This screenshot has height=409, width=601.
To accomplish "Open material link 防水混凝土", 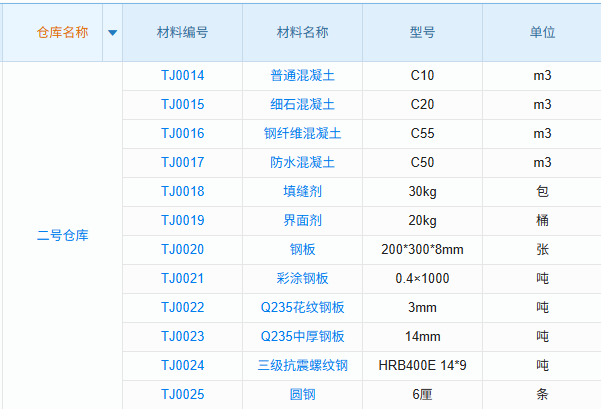I will pyautogui.click(x=302, y=162).
